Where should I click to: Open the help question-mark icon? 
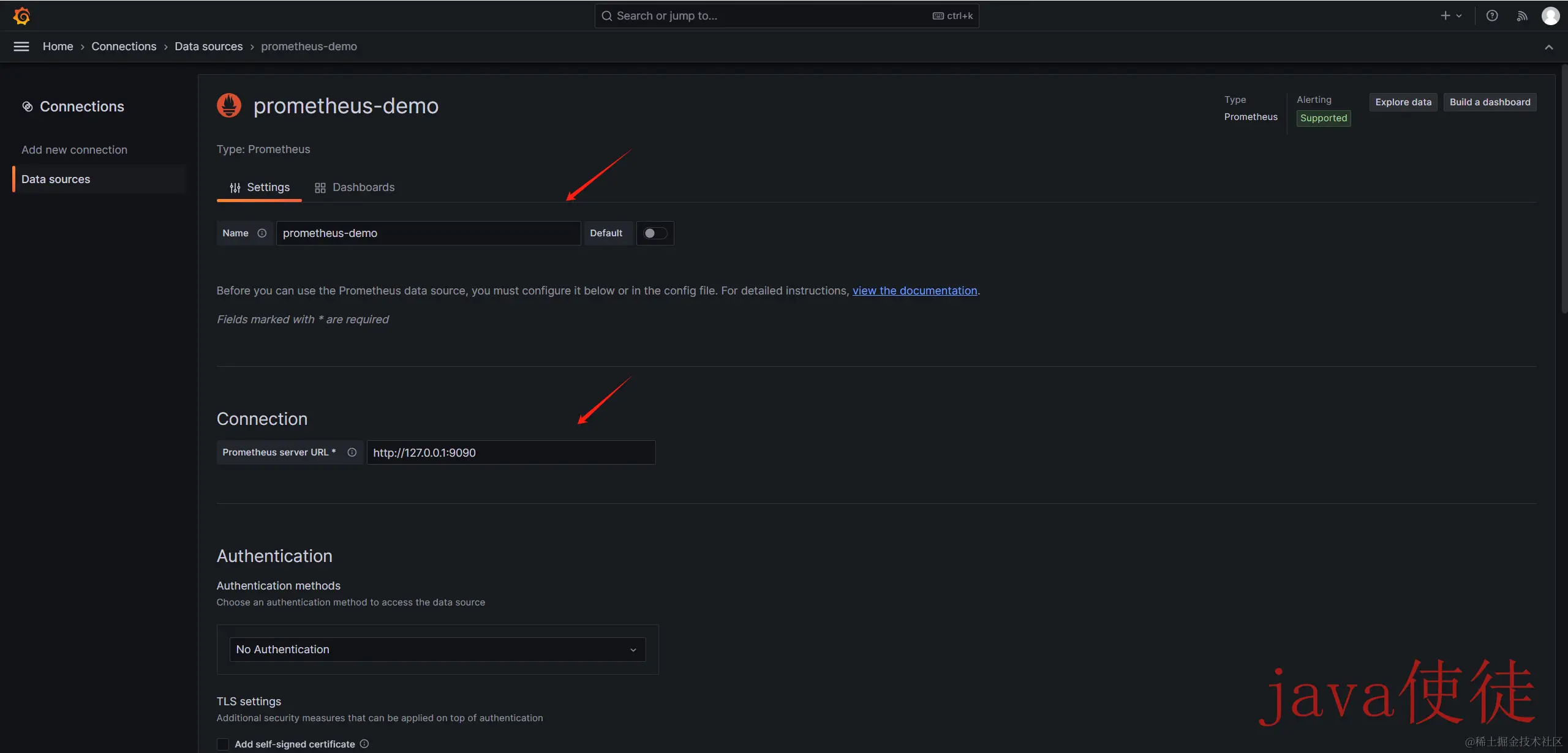click(1492, 16)
